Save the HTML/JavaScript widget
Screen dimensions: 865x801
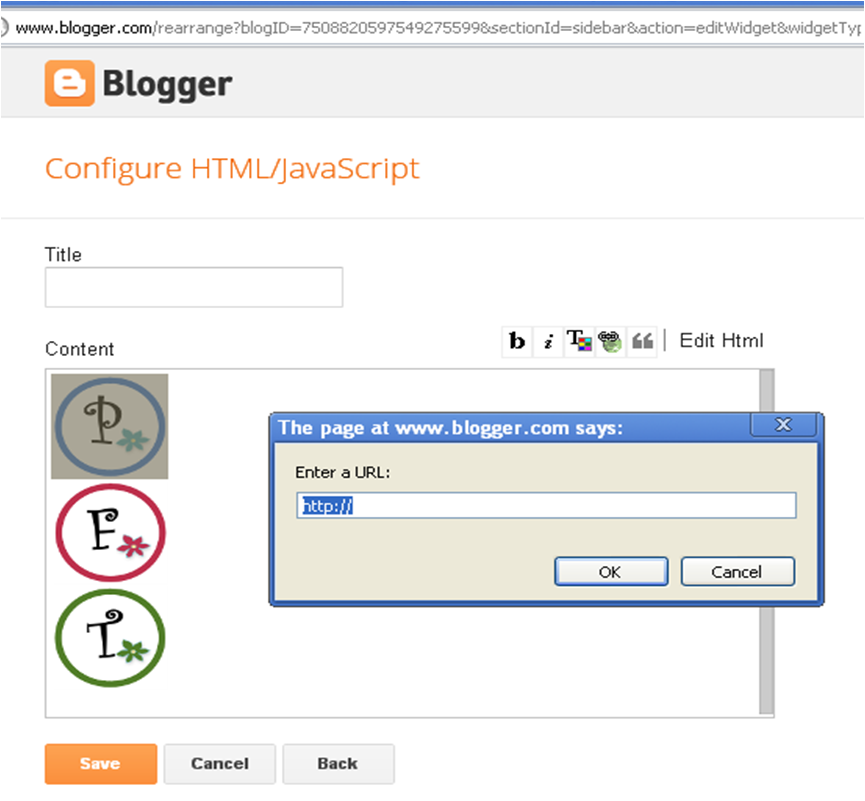[100, 763]
